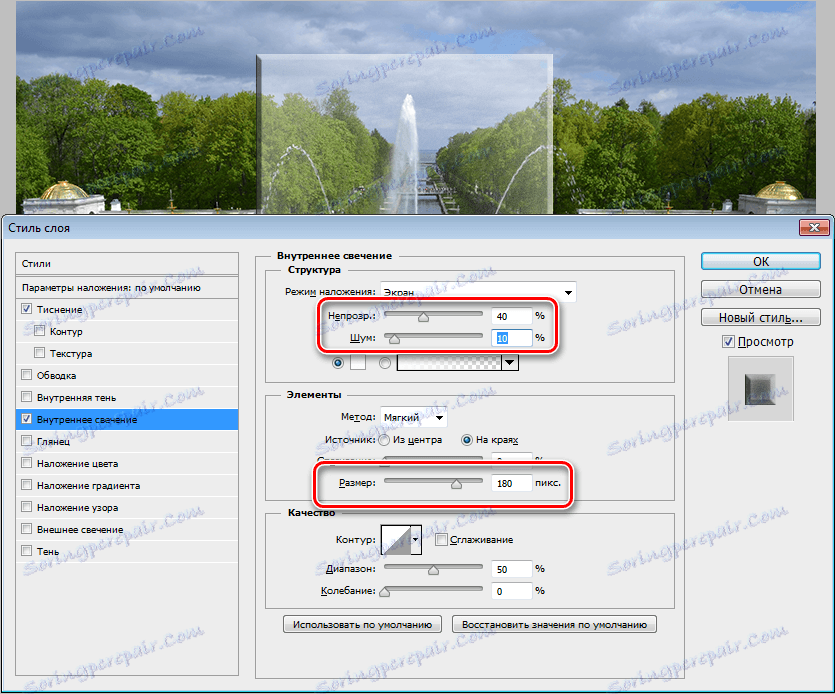Click the glass rectangle on the canvas
Screen dimensions: 835x694
click(x=404, y=134)
